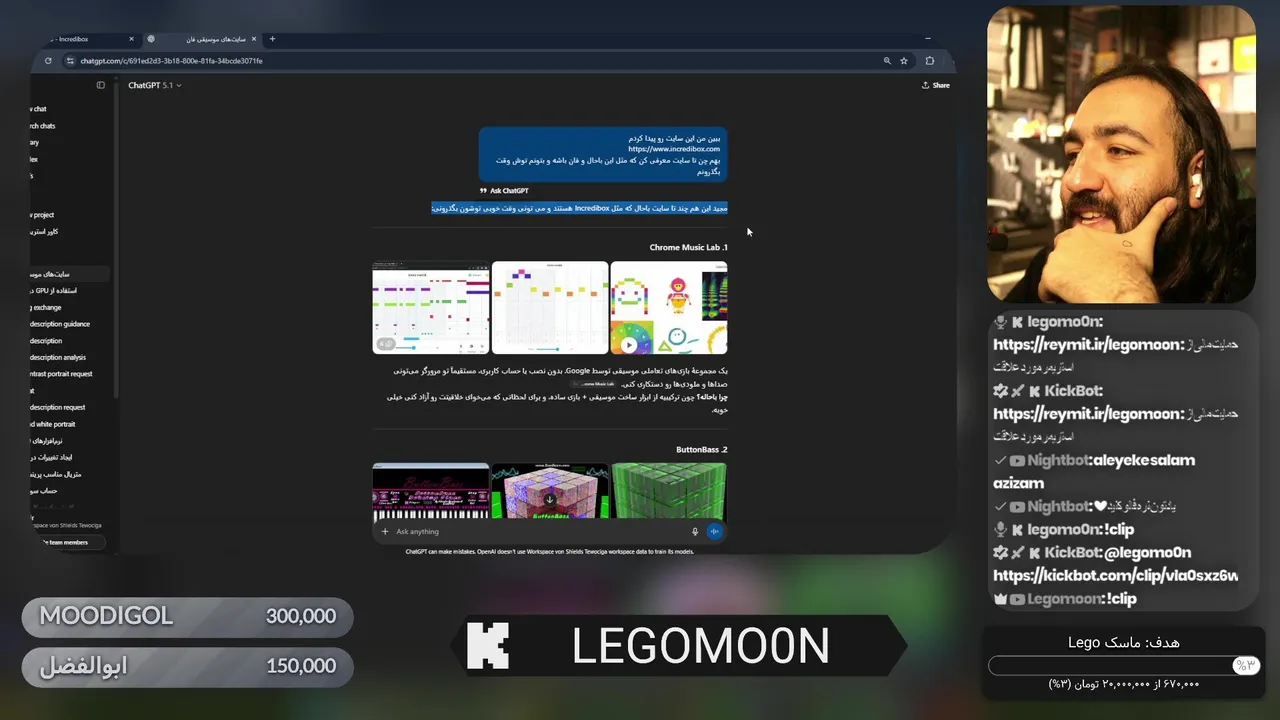Click the reymit.ir/legomoon link in legomo0n message

tap(1088, 344)
